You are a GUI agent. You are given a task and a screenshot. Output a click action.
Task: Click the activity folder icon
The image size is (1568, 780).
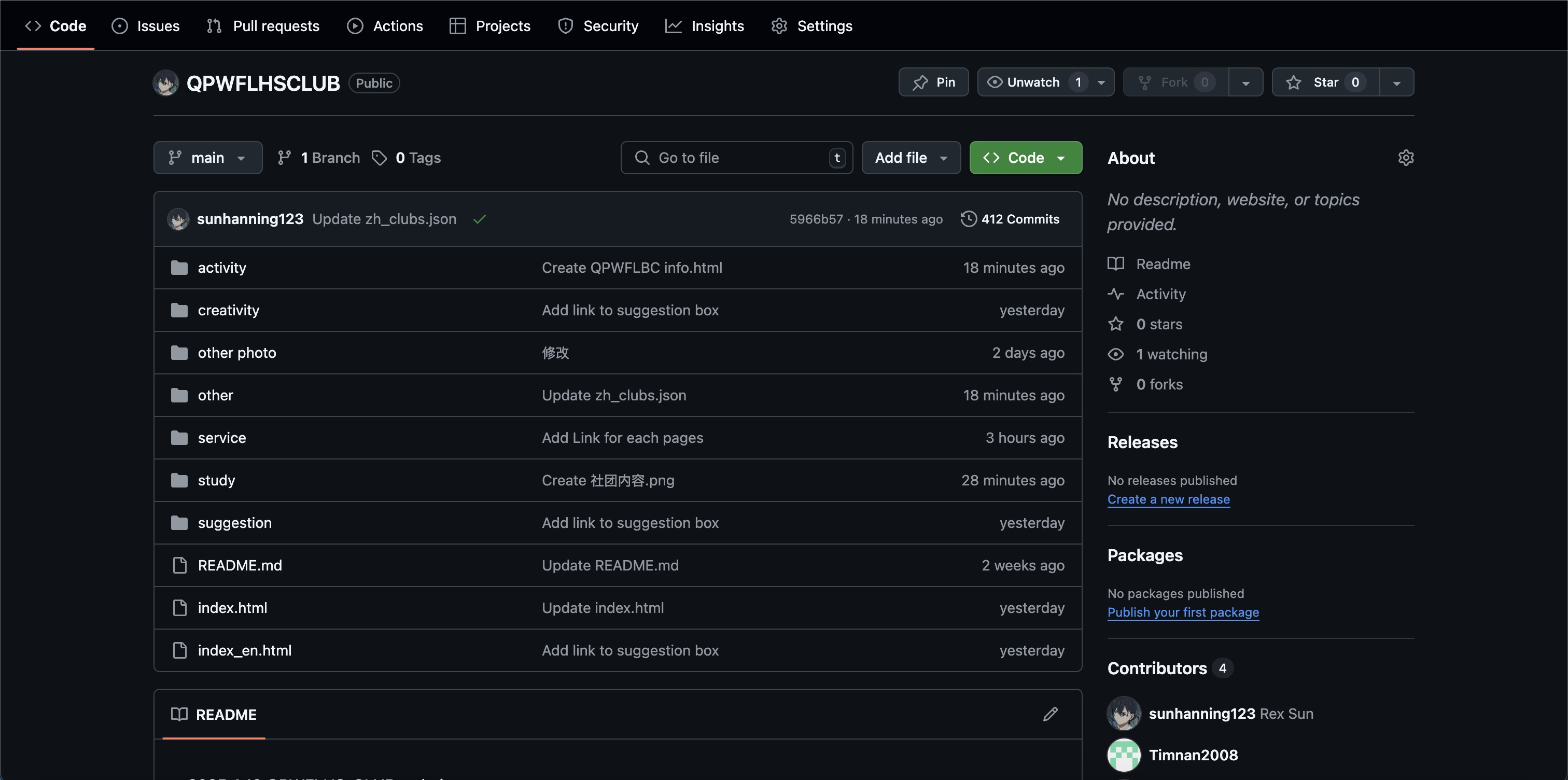click(179, 268)
